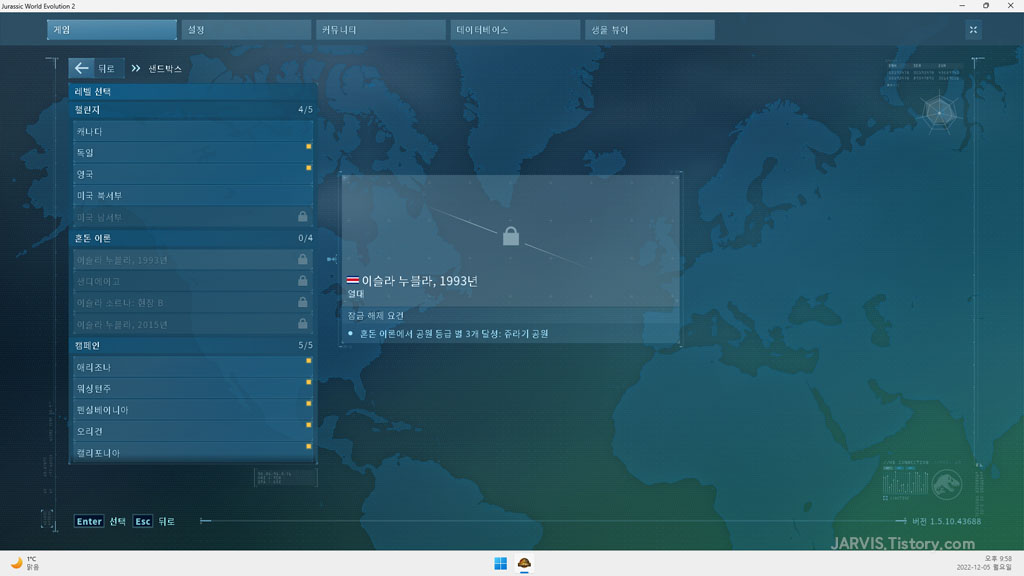Select the 오리건 campaign level
The image size is (1024, 576).
[x=193, y=431]
